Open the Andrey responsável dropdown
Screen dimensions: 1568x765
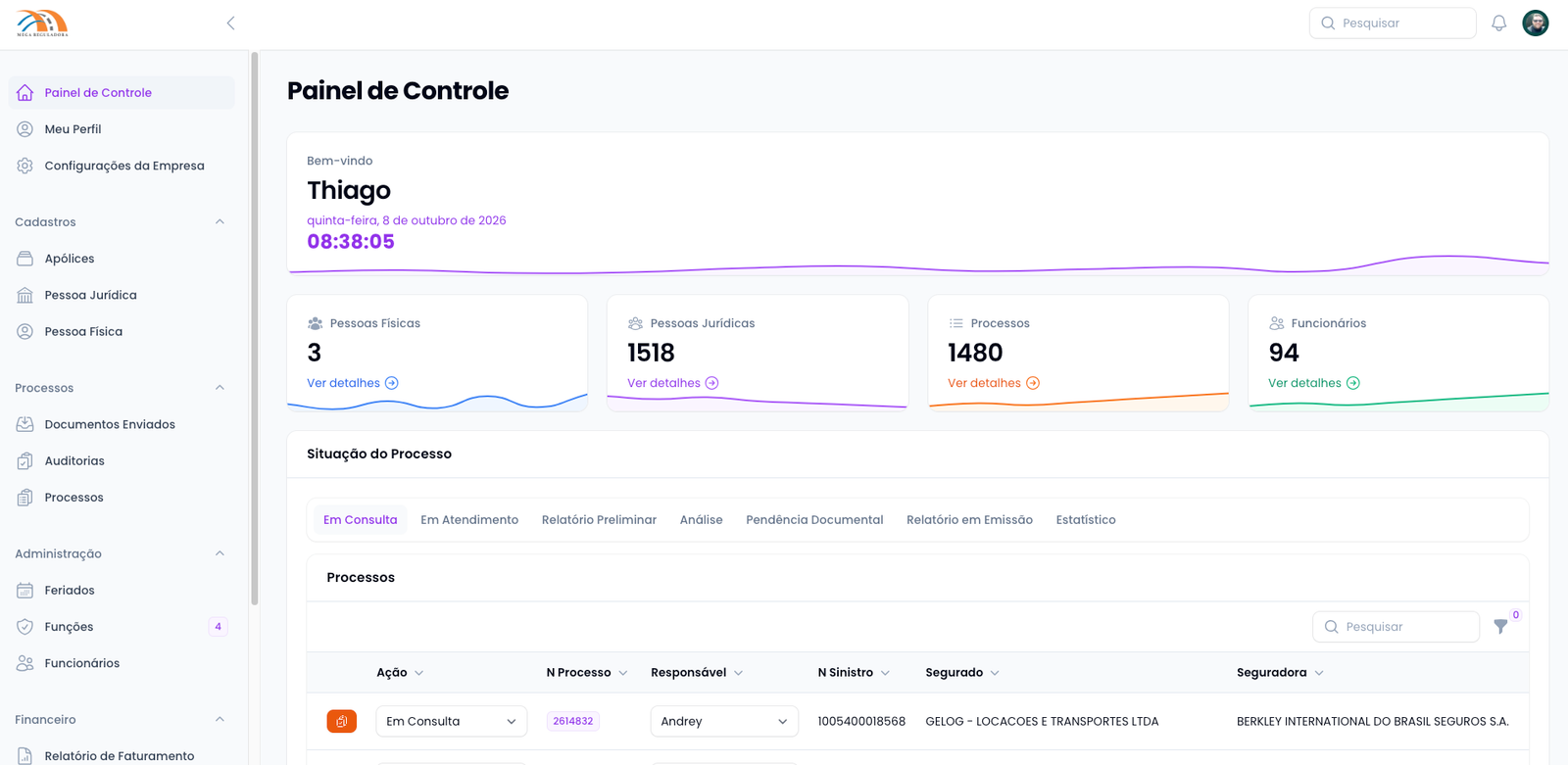click(724, 722)
